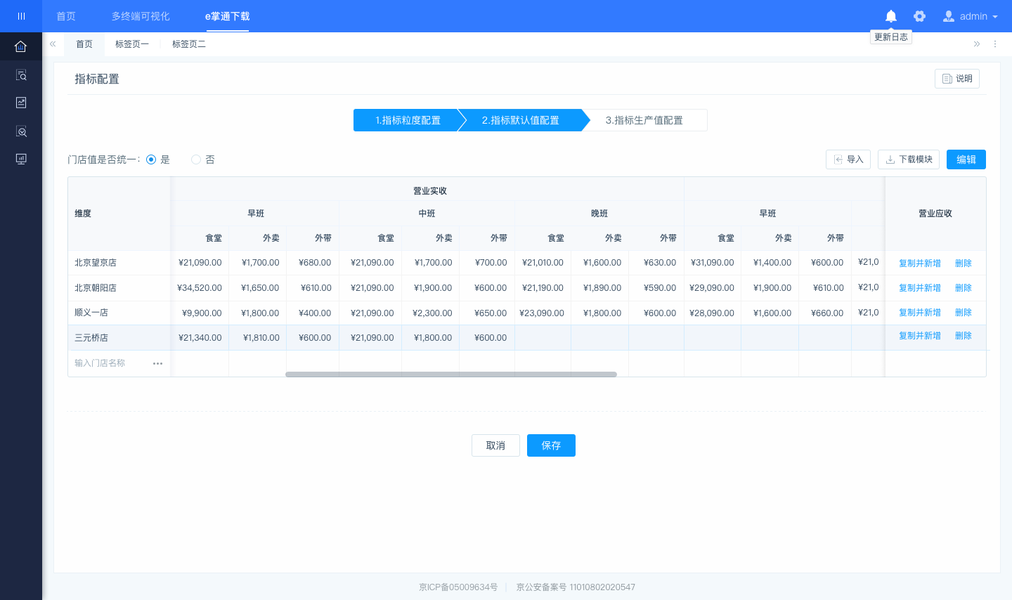Select the 北京望京店 row name

pyautogui.click(x=96, y=263)
